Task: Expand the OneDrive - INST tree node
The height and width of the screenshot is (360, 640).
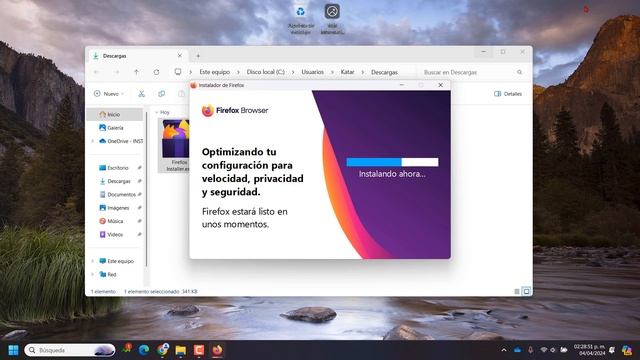Action: tap(93, 141)
